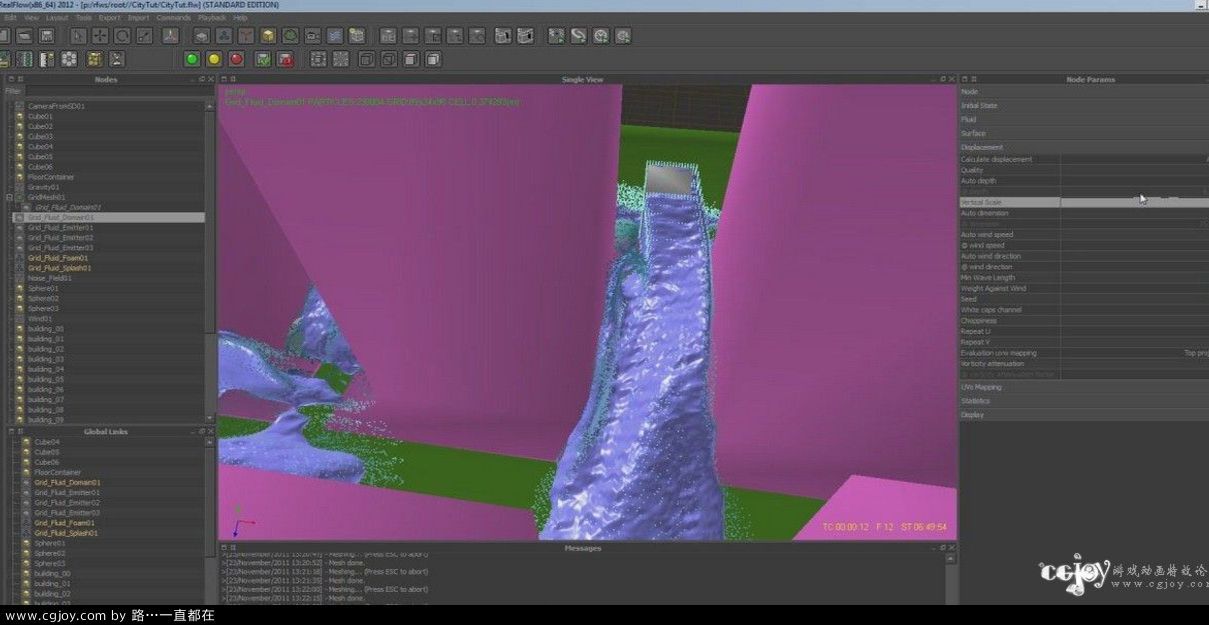Select building_05 in Nodes list
The width and height of the screenshot is (1209, 625).
click(x=46, y=379)
